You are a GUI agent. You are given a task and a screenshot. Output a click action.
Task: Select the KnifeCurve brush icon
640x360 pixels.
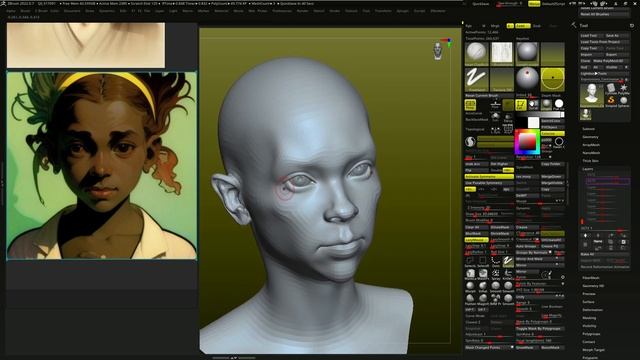508,274
